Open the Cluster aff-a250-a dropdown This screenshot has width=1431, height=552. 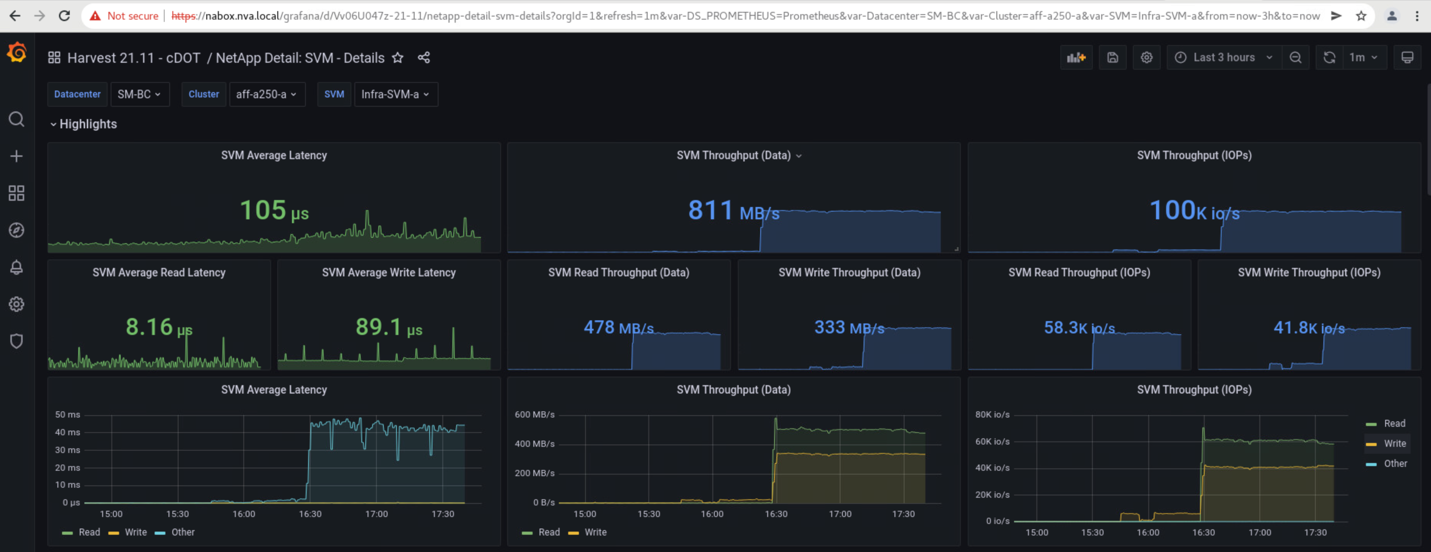point(266,94)
